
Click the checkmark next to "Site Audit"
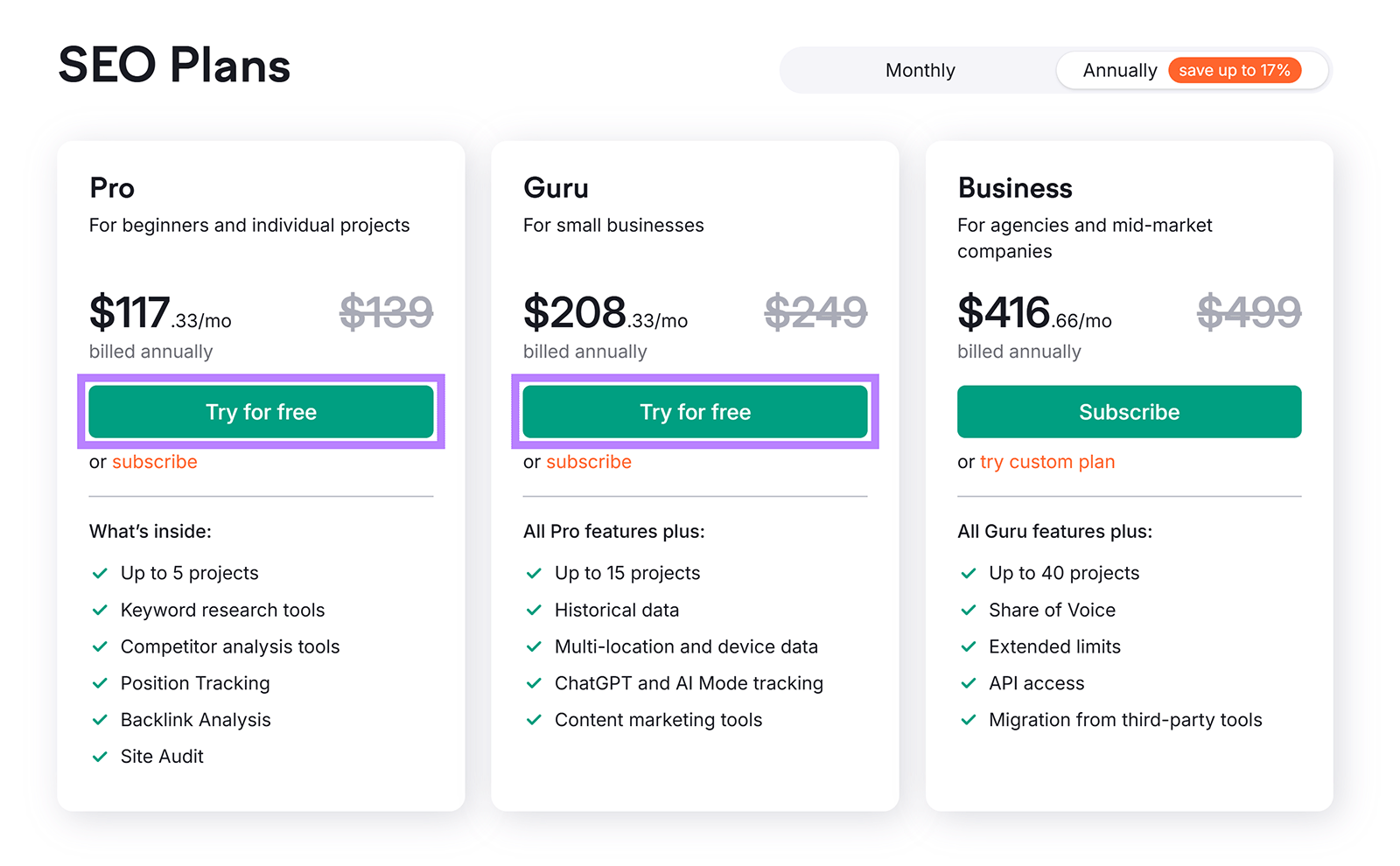tap(99, 756)
